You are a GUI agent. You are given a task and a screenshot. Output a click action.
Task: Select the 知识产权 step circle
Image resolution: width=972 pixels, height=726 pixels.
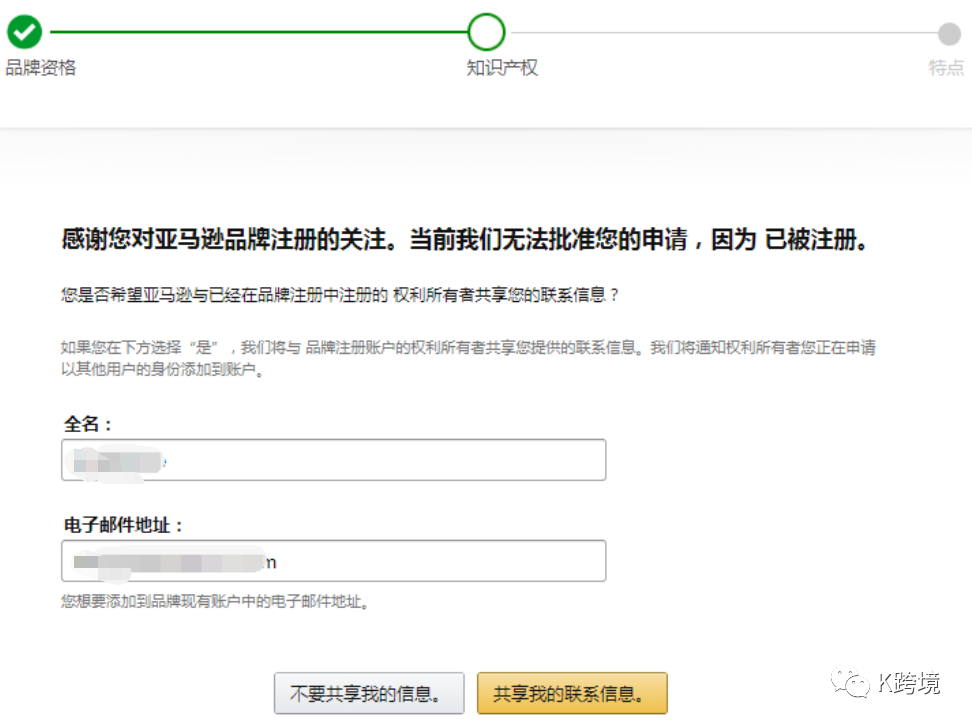tap(486, 32)
